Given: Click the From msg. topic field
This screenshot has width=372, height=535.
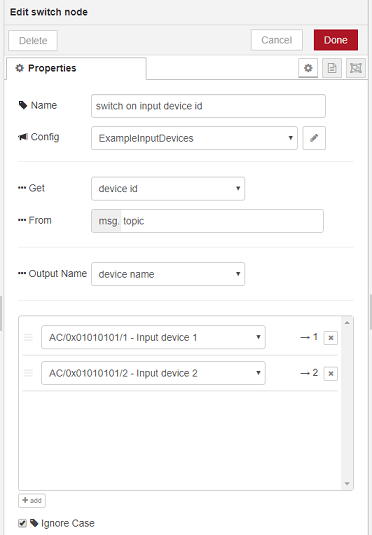Looking at the screenshot, I should pyautogui.click(x=207, y=221).
